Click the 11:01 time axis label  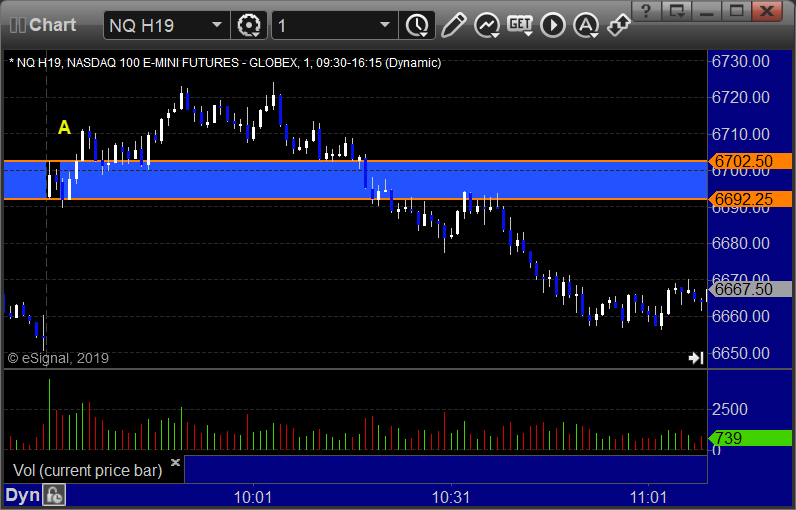pyautogui.click(x=648, y=497)
